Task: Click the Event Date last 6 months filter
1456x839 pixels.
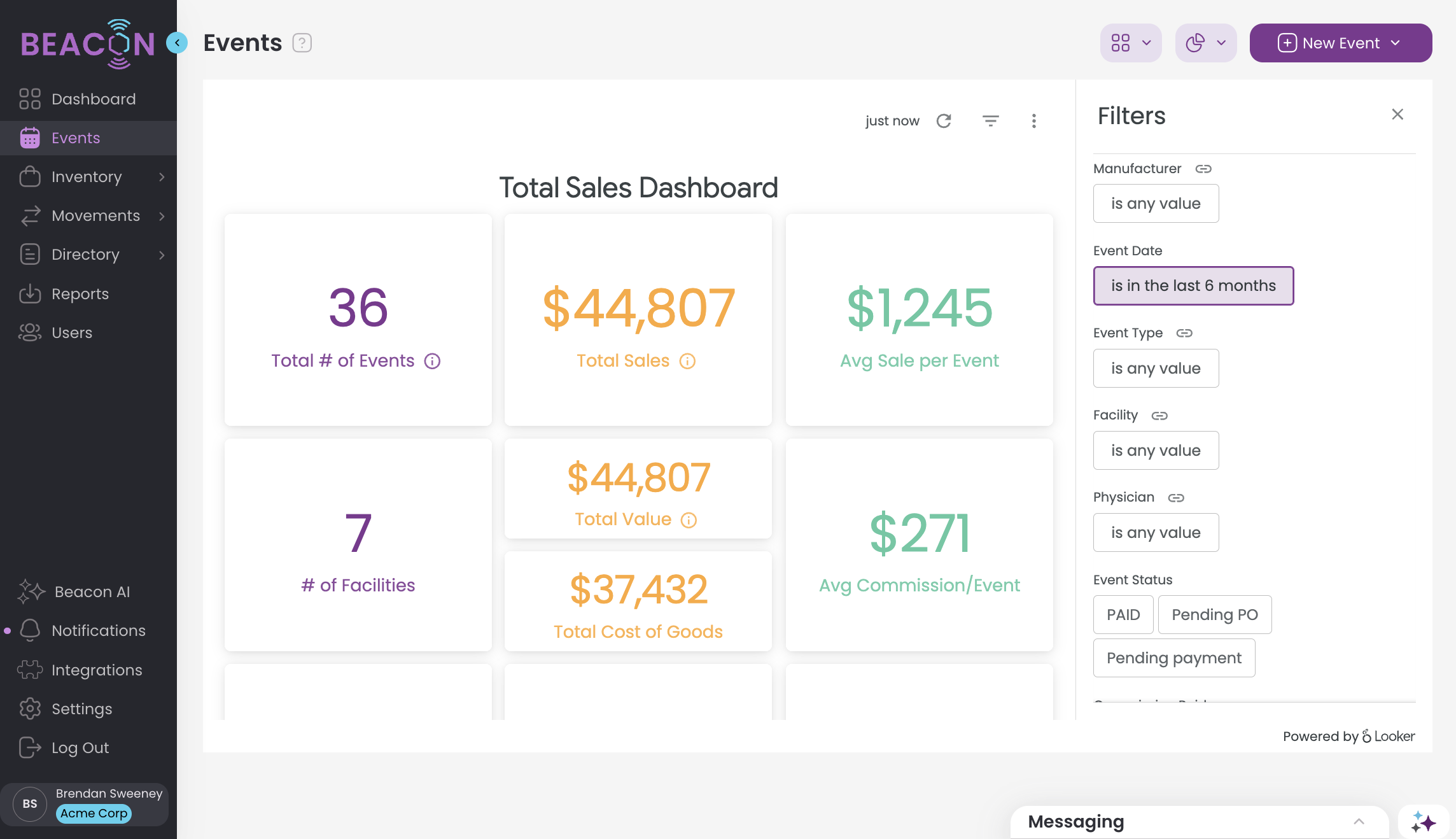Action: tap(1193, 286)
